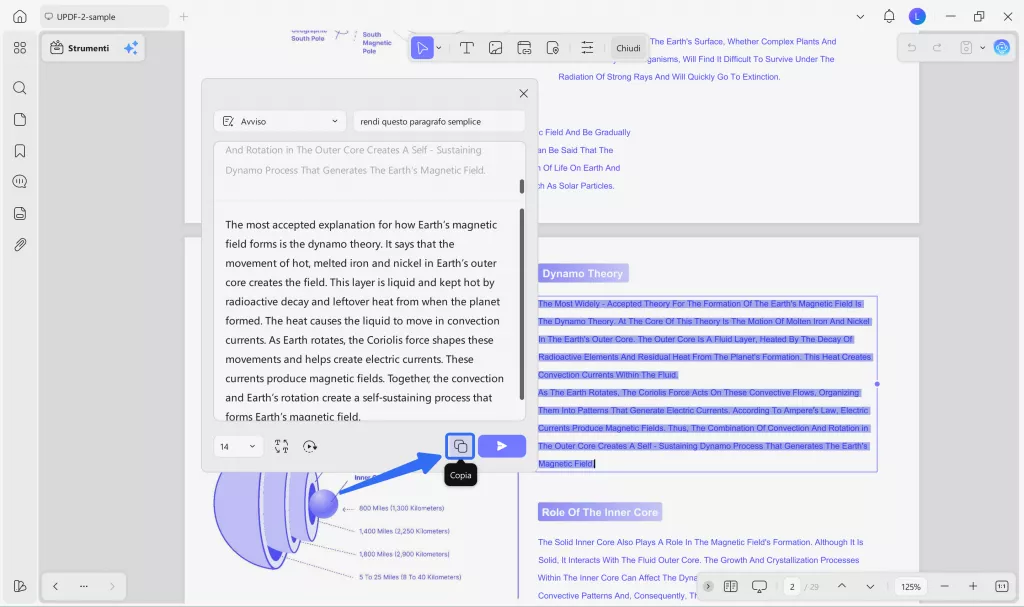Screen dimensions: 1024x607
Task: Click the replace text icon in popup
Action: coord(281,446)
